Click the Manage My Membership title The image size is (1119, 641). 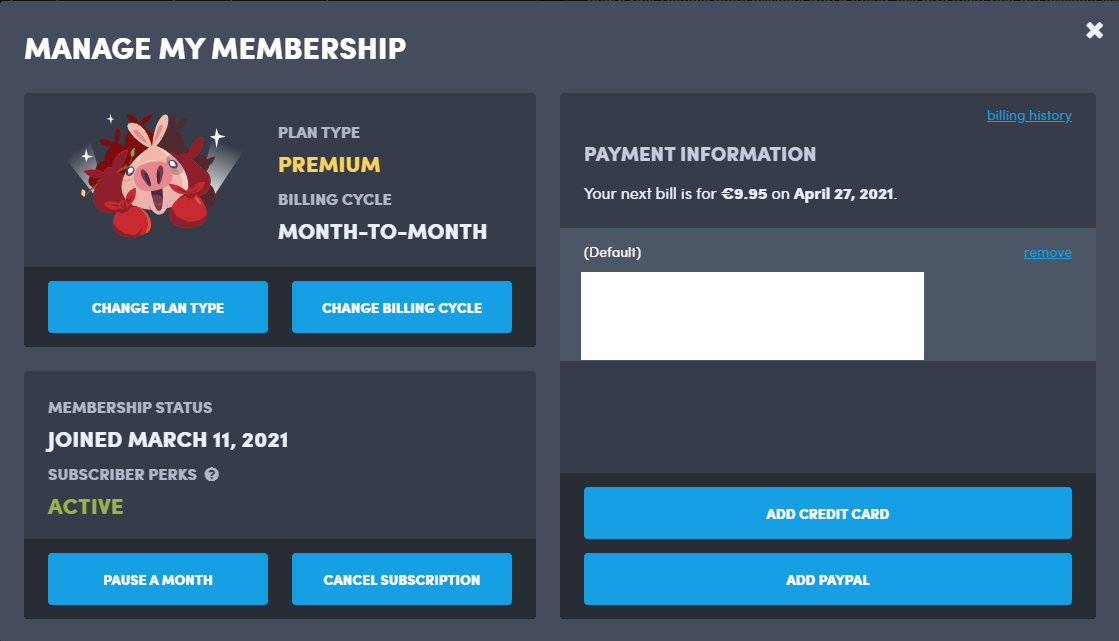click(215, 49)
